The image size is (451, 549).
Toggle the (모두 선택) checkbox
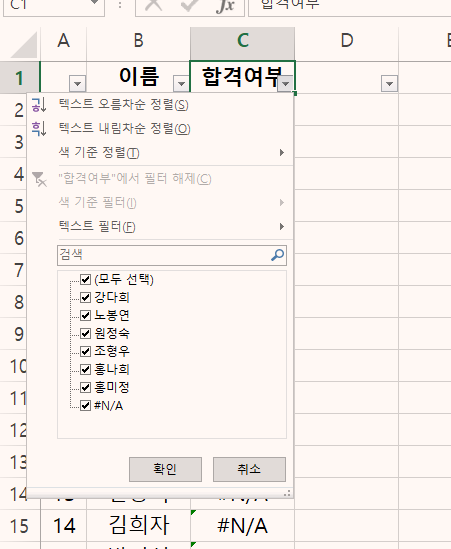pos(85,279)
